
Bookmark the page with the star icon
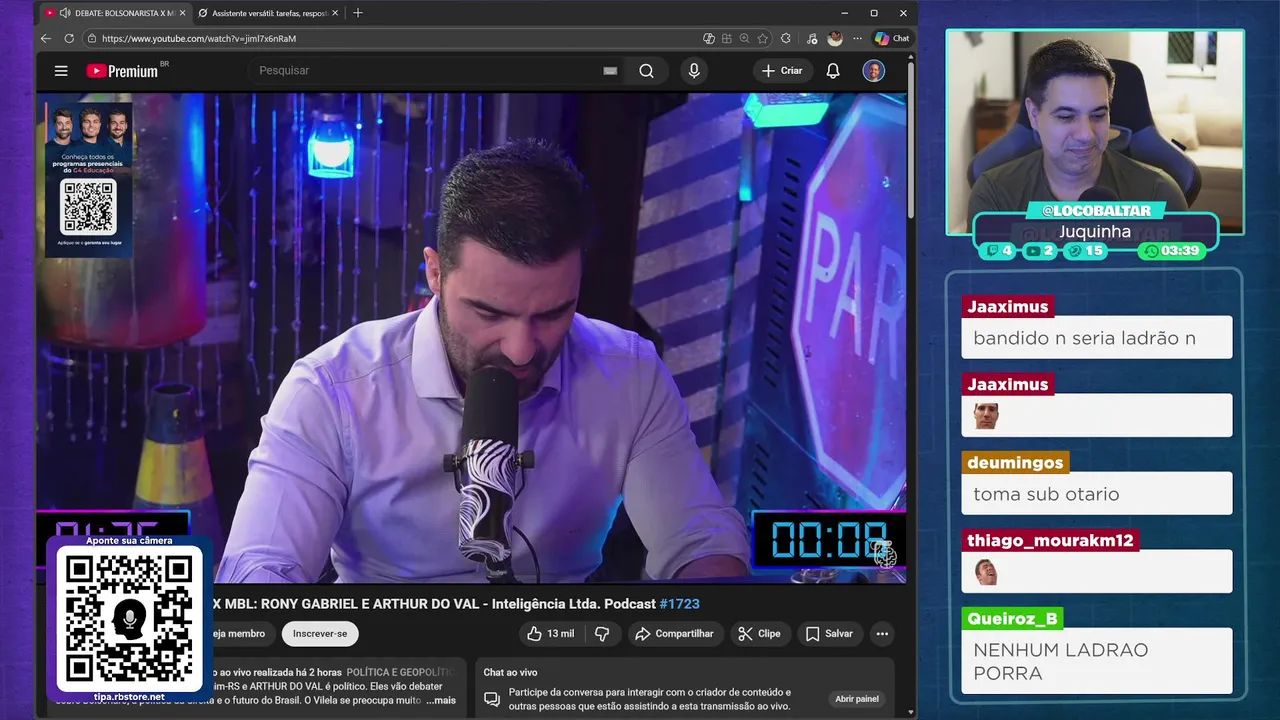tap(763, 38)
